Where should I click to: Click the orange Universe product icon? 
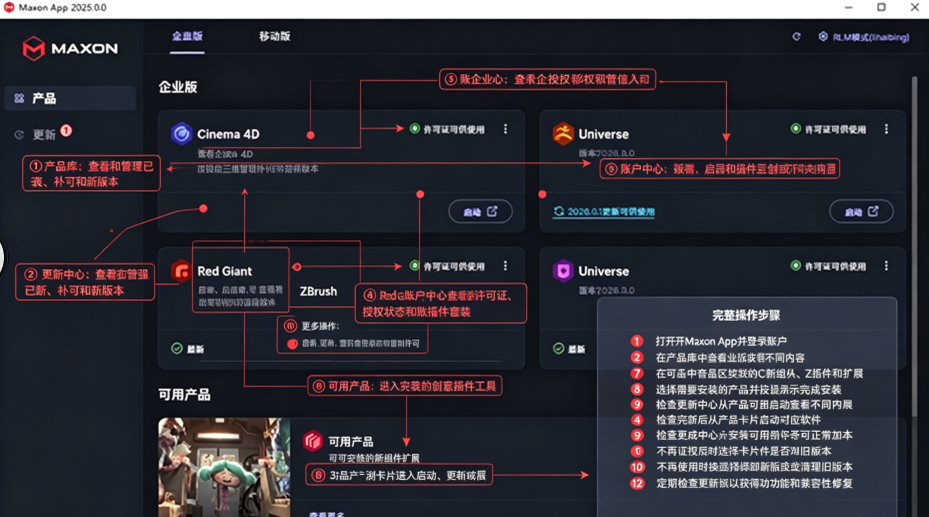[563, 134]
